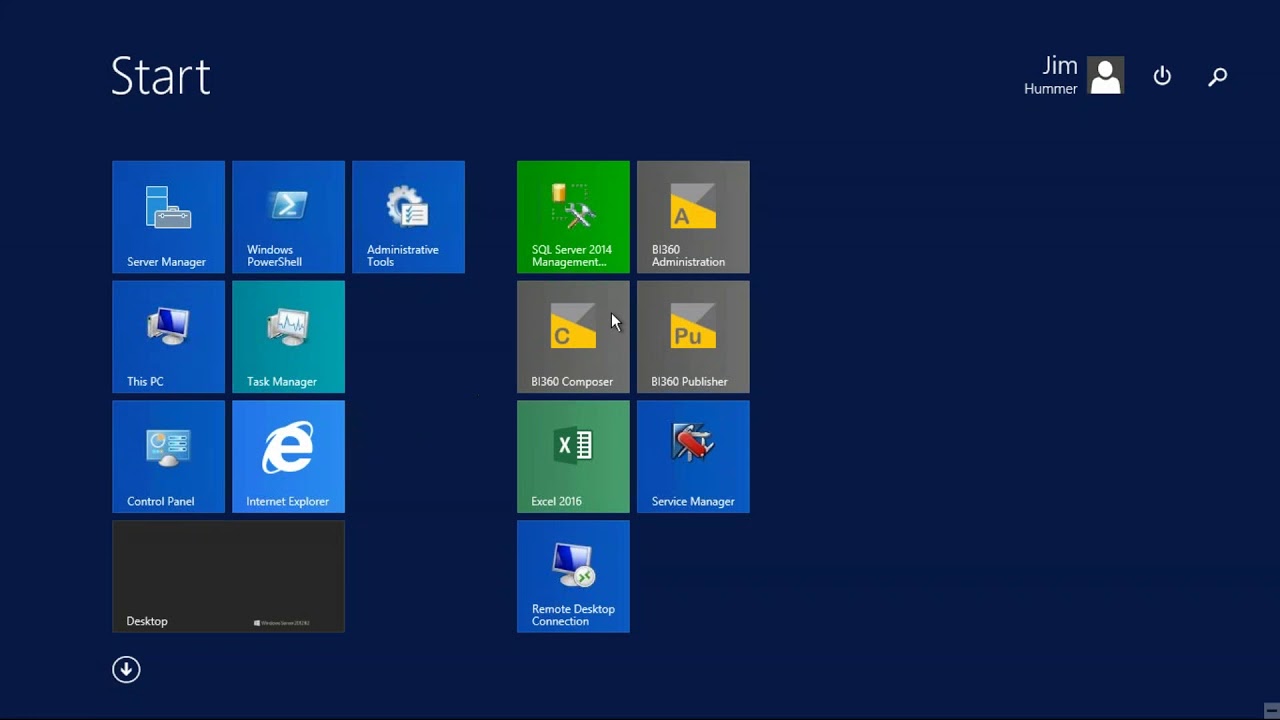Open Control Panel tile

pyautogui.click(x=168, y=457)
